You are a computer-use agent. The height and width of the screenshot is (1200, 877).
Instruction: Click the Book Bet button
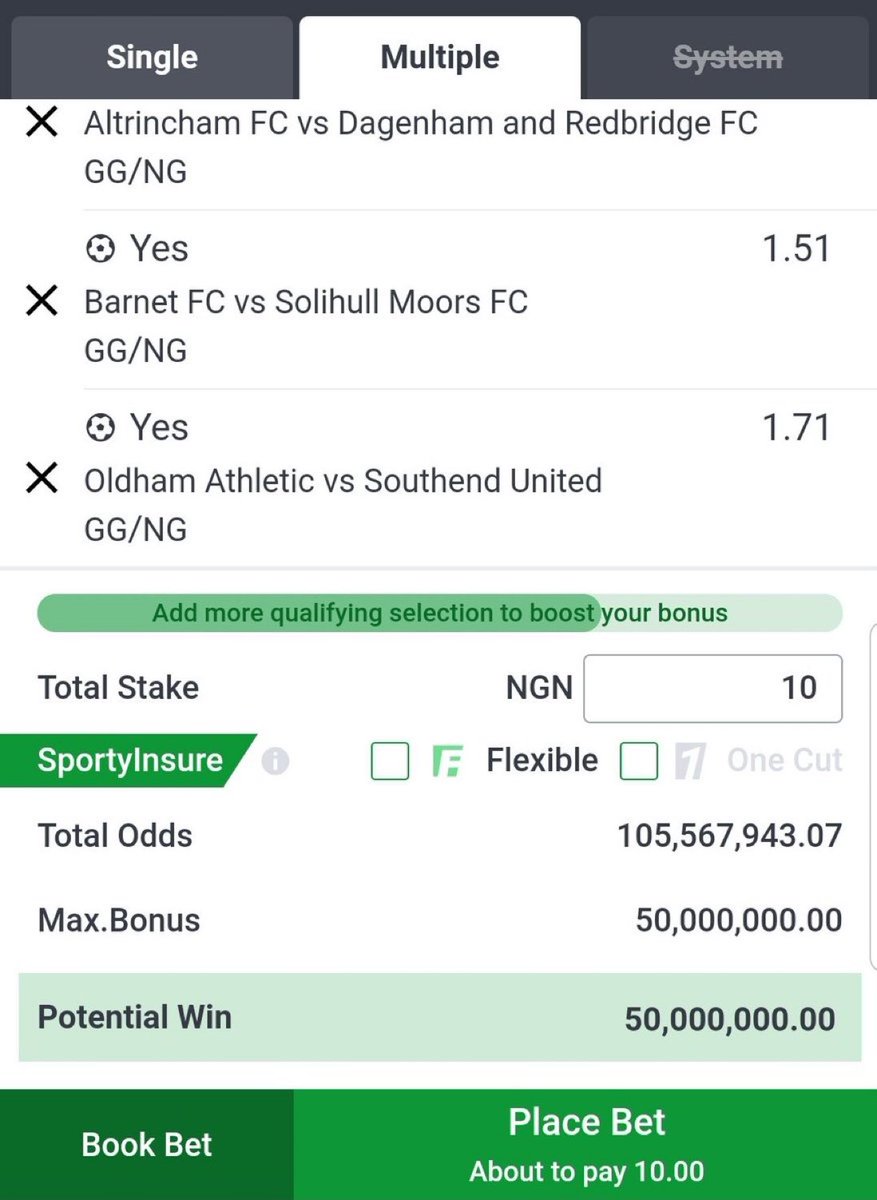tap(147, 1145)
